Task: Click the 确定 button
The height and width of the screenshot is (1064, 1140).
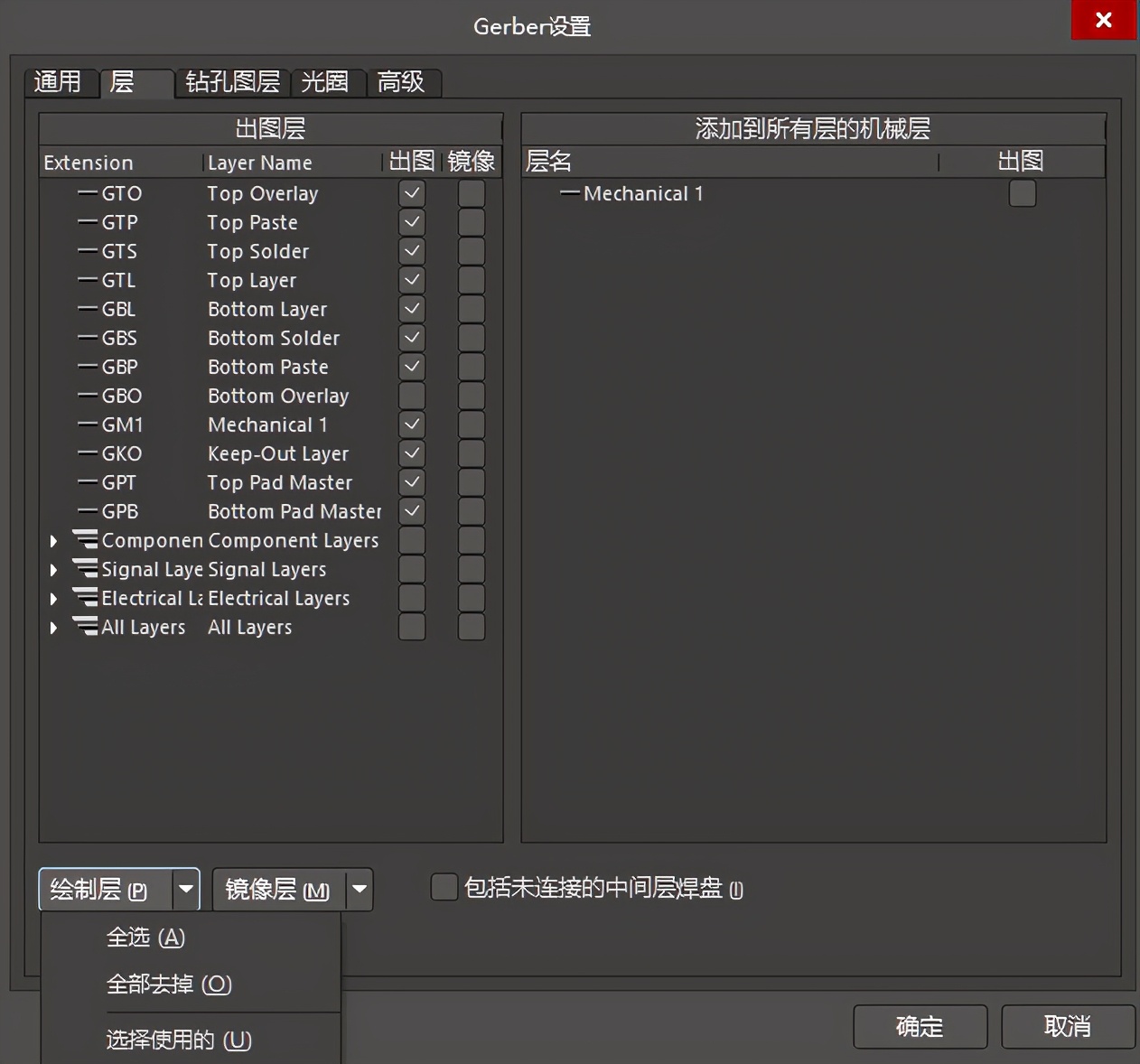Action: pyautogui.click(x=920, y=1026)
